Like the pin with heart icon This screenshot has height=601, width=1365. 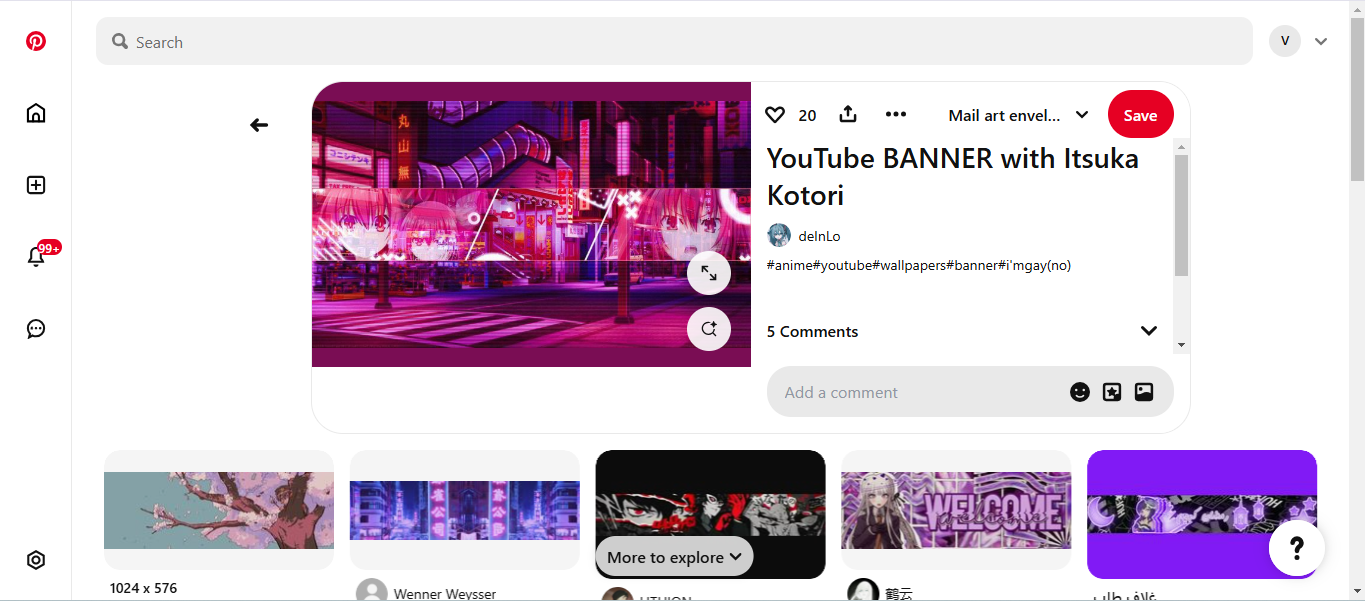pos(775,115)
